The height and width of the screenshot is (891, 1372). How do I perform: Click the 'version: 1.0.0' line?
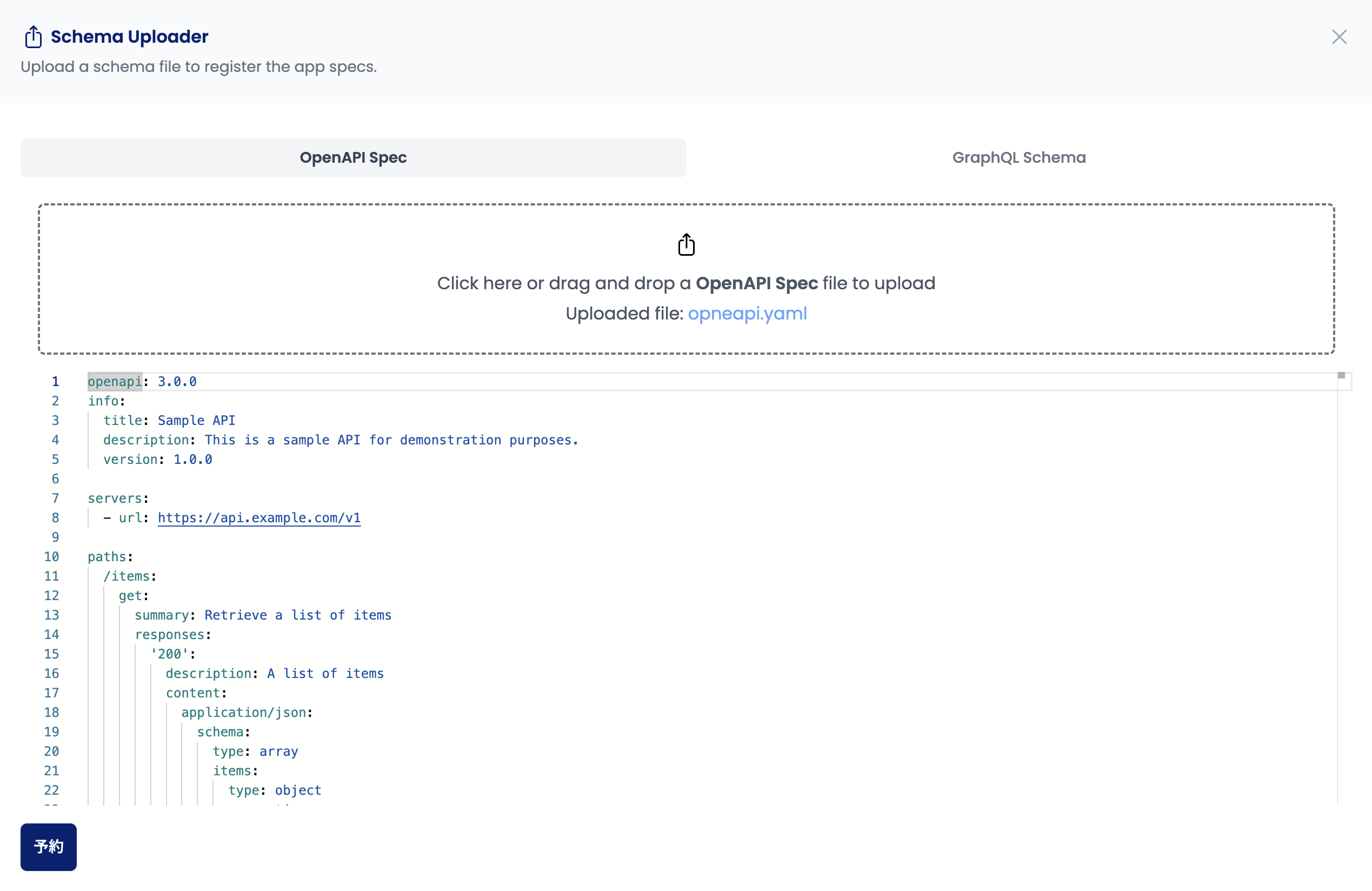(x=157, y=459)
